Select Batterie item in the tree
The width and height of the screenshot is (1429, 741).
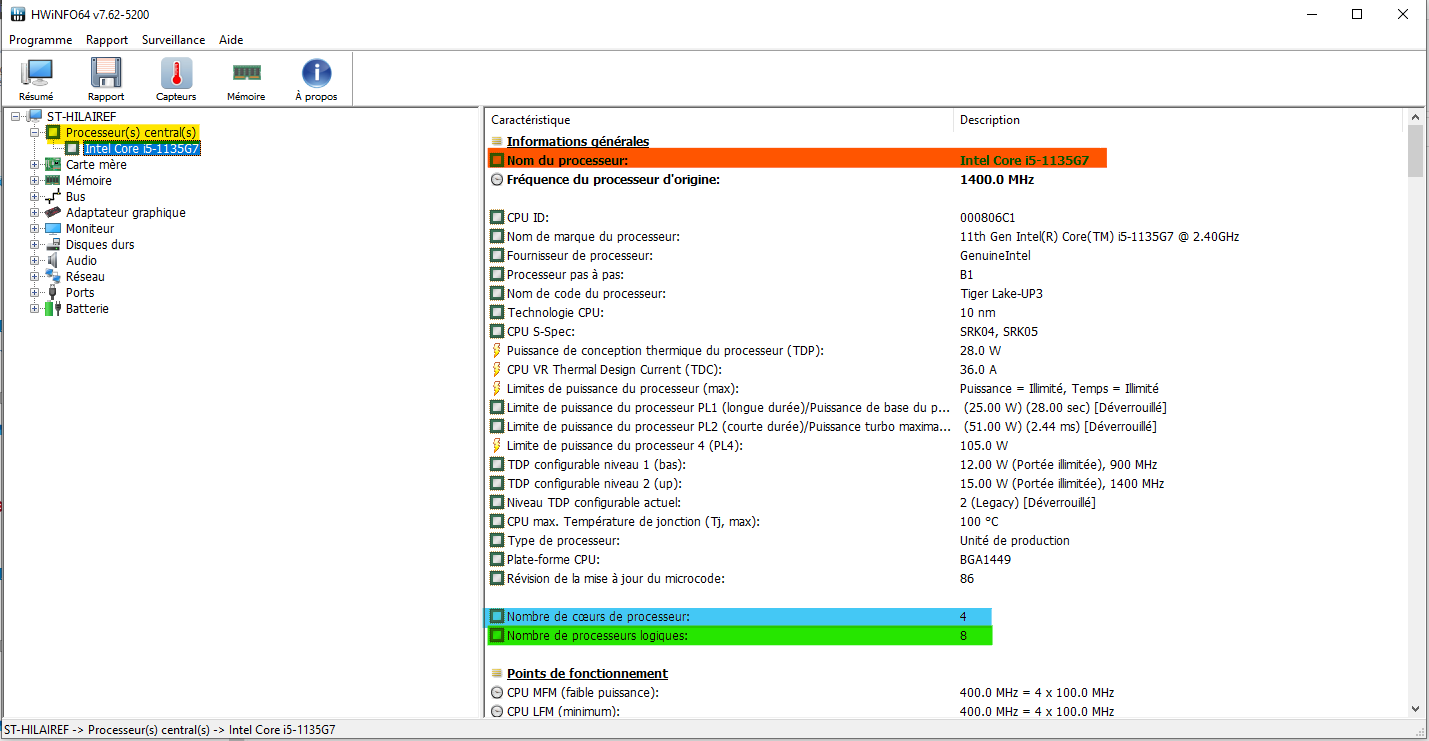pyautogui.click(x=87, y=309)
